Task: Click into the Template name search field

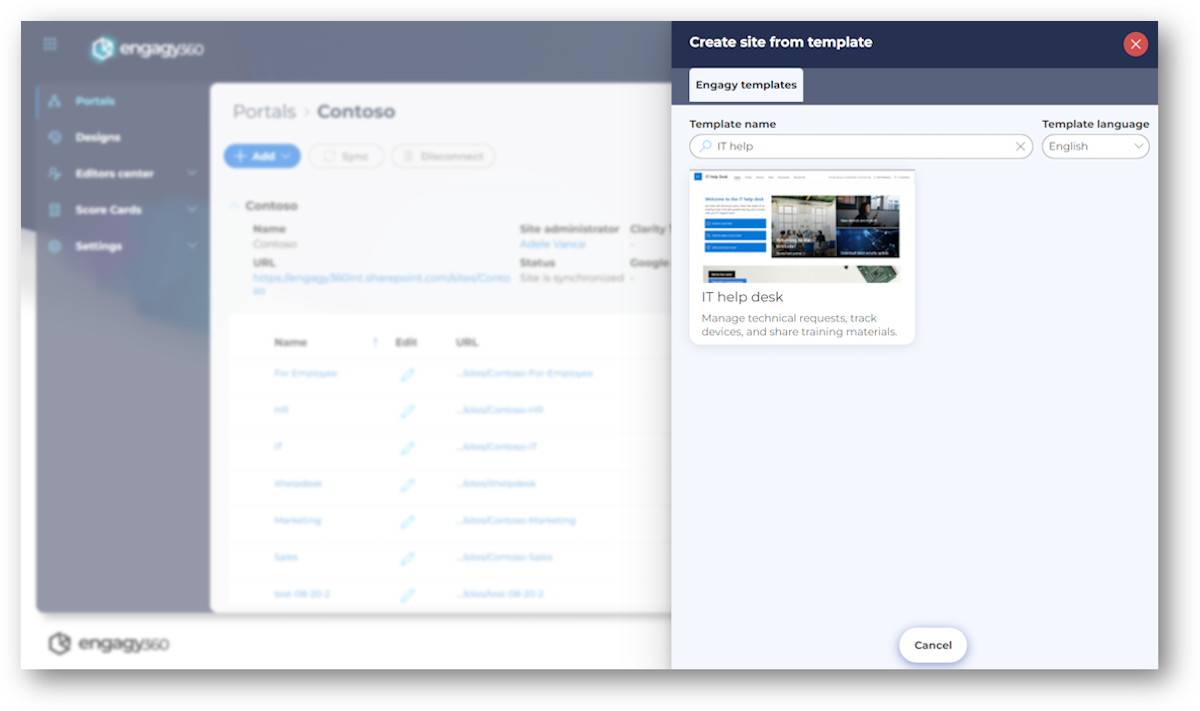Action: [860, 147]
